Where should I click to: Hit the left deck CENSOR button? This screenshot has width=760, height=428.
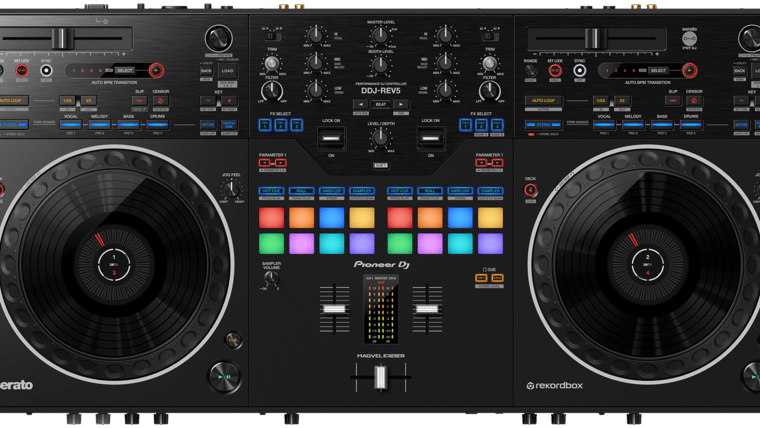160,101
